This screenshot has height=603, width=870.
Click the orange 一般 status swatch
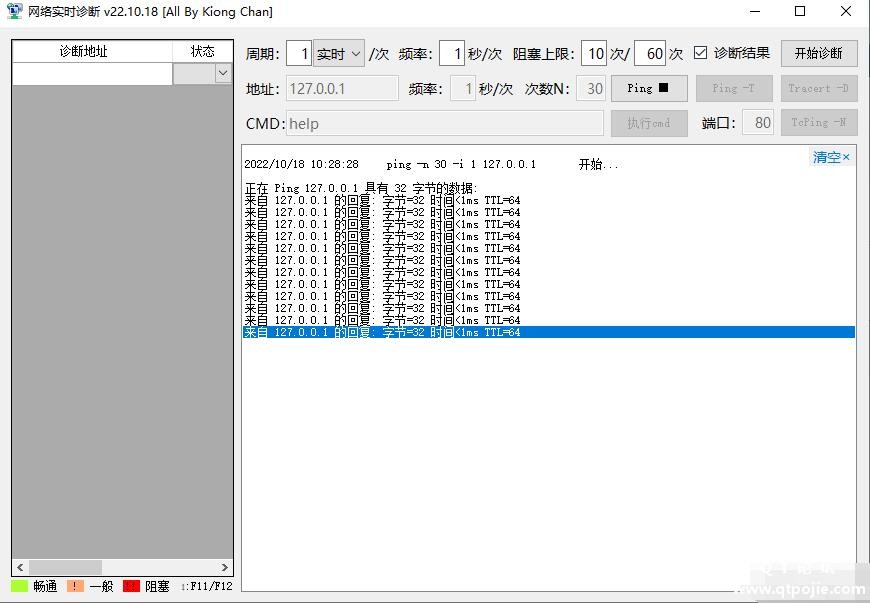coord(75,586)
